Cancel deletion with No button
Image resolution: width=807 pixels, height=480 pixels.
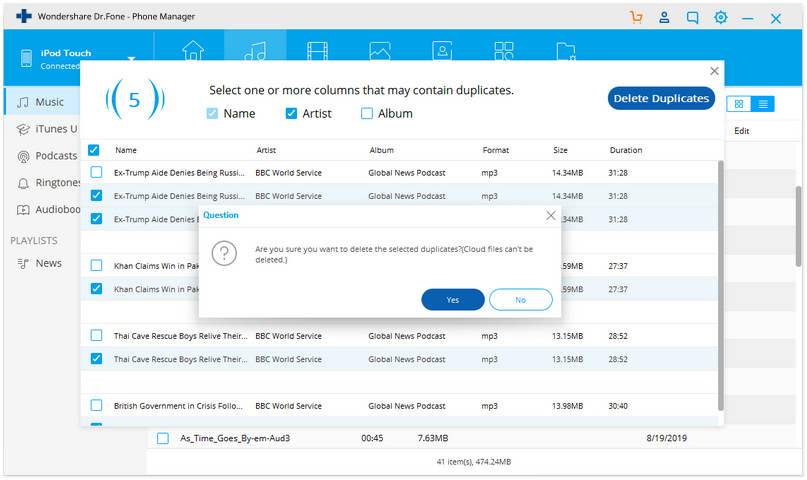[x=521, y=299]
